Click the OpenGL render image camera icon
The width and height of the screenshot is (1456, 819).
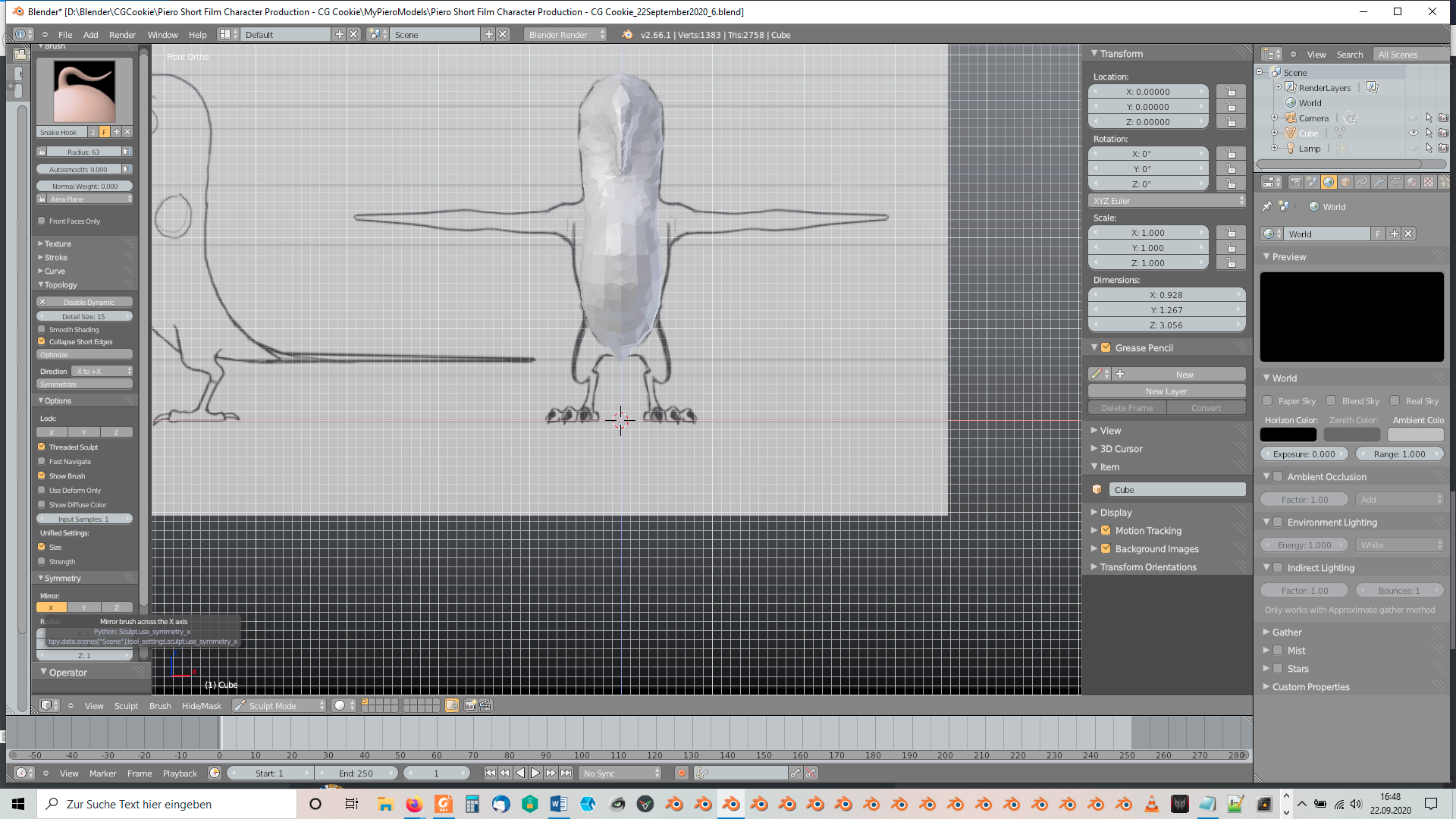[x=470, y=706]
